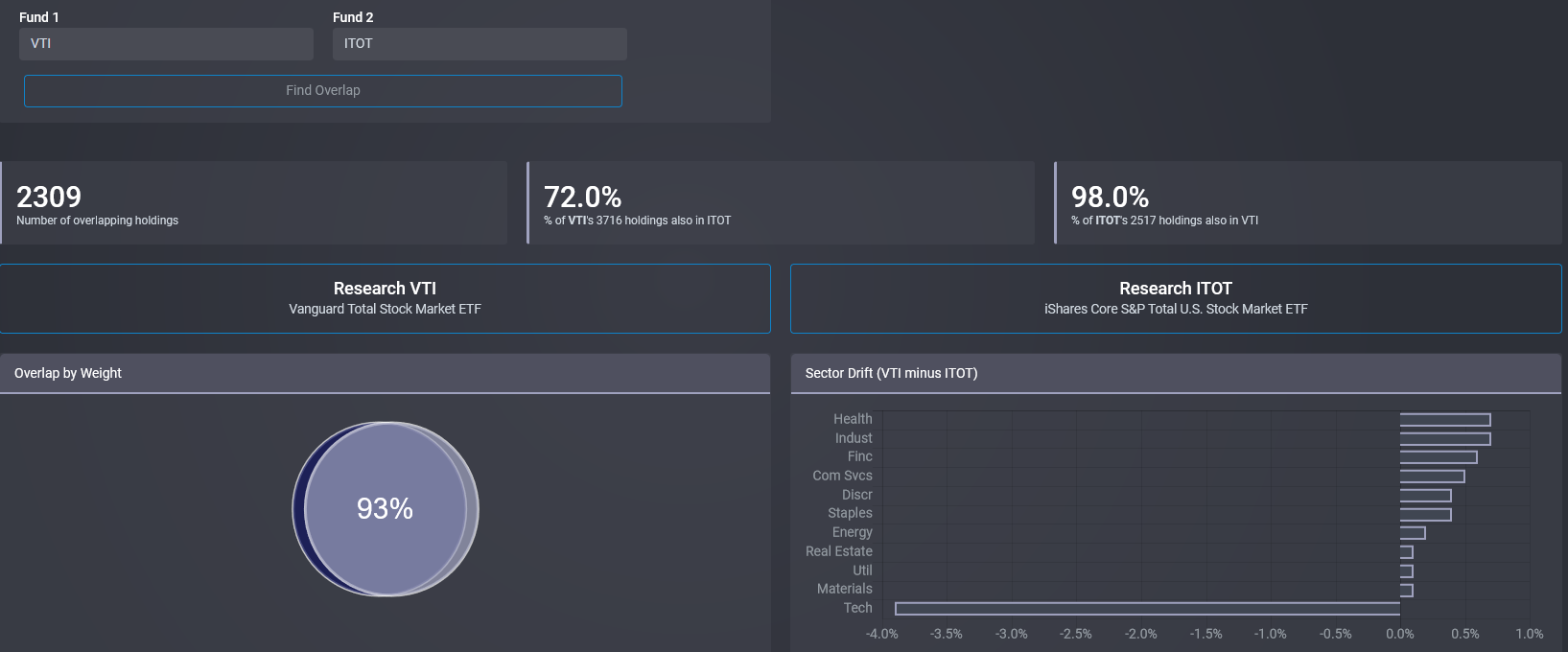
Task: Click the Real Estate sector label
Action: [x=839, y=551]
